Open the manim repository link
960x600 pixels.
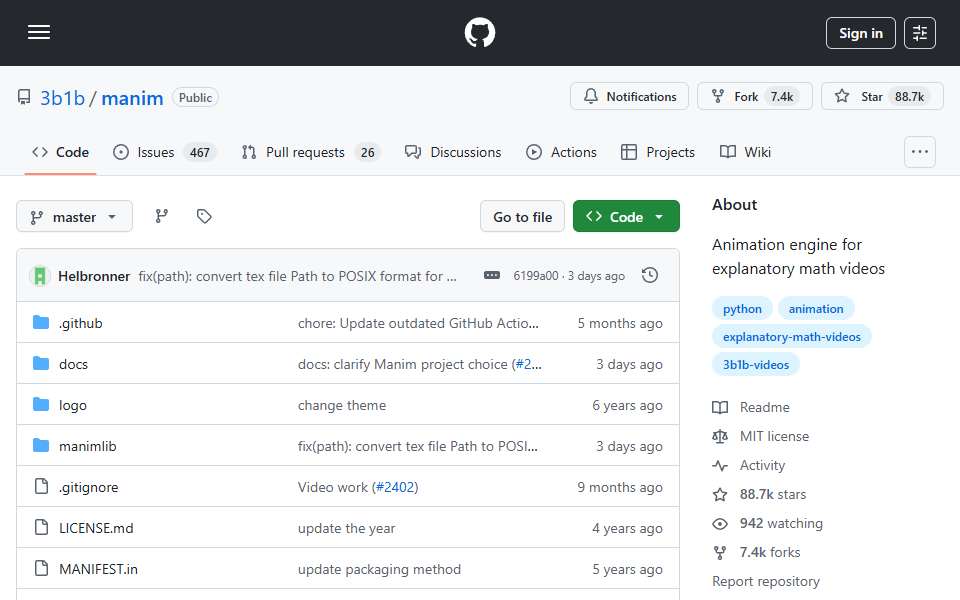pyautogui.click(x=132, y=98)
